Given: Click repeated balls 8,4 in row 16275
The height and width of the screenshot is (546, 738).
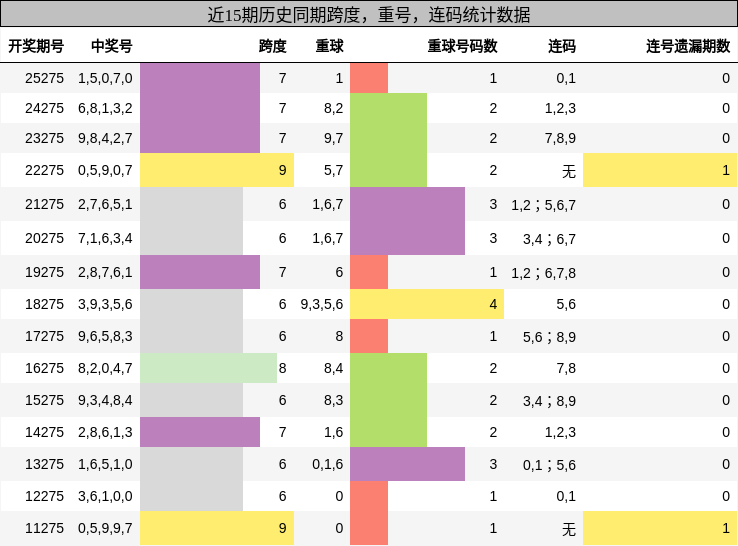Looking at the screenshot, I should [334, 368].
